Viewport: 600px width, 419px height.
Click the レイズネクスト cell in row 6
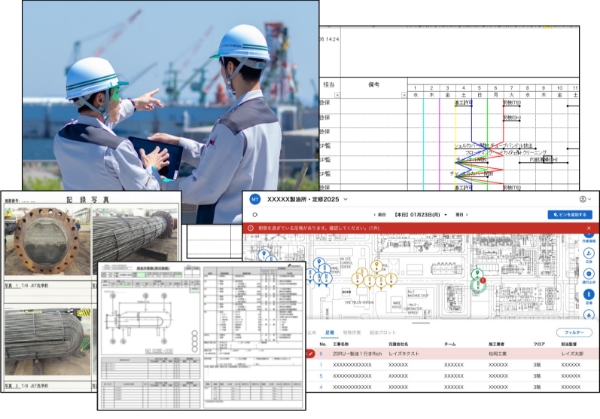[404, 354]
